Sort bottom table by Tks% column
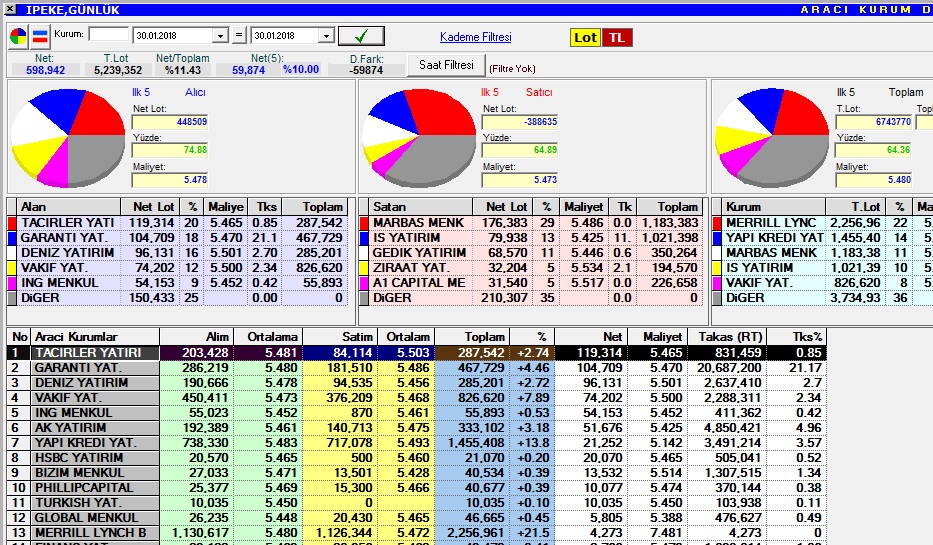933x545 pixels. [796, 337]
